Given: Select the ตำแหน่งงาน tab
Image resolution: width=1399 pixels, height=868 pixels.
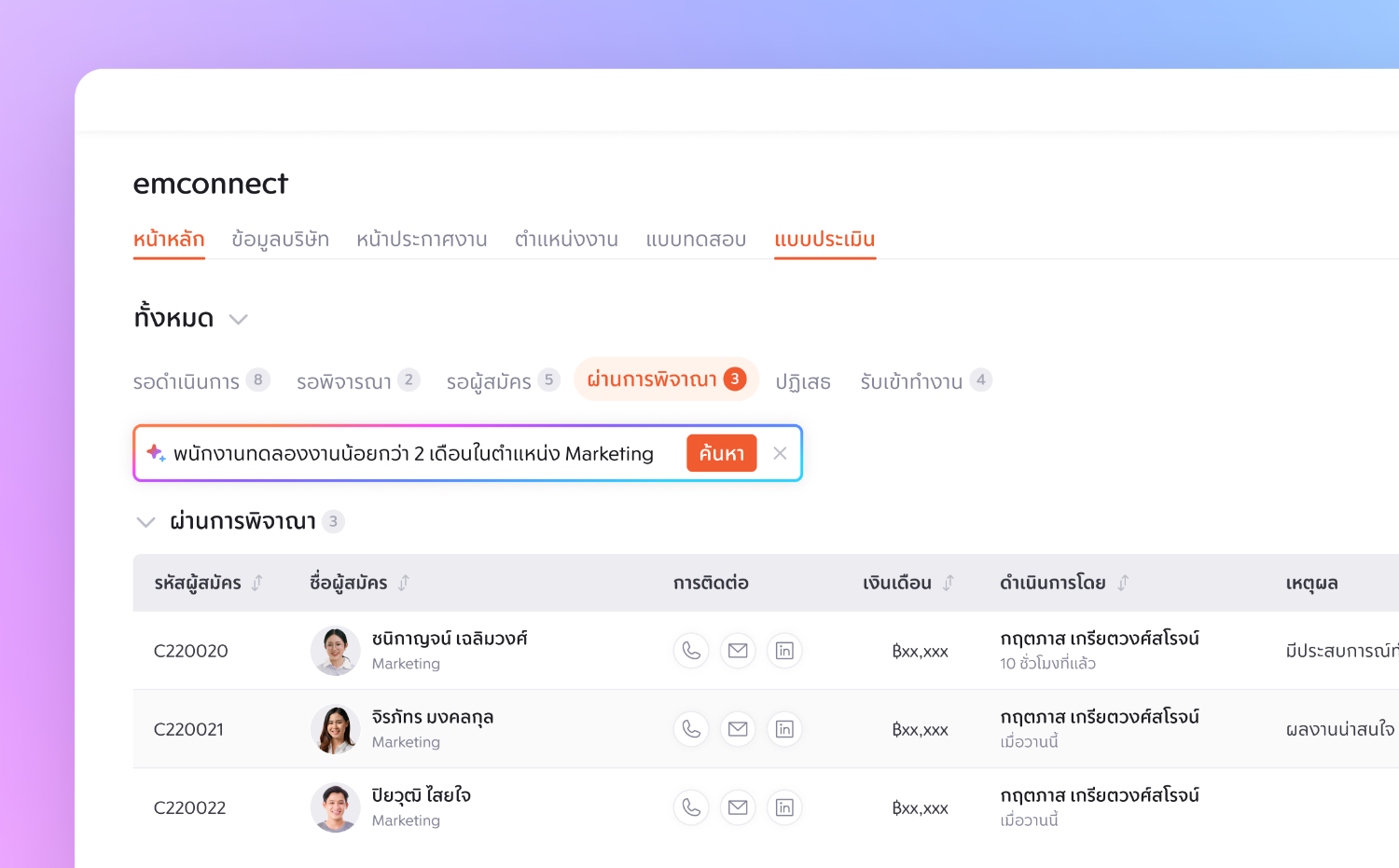Looking at the screenshot, I should pyautogui.click(x=566, y=240).
